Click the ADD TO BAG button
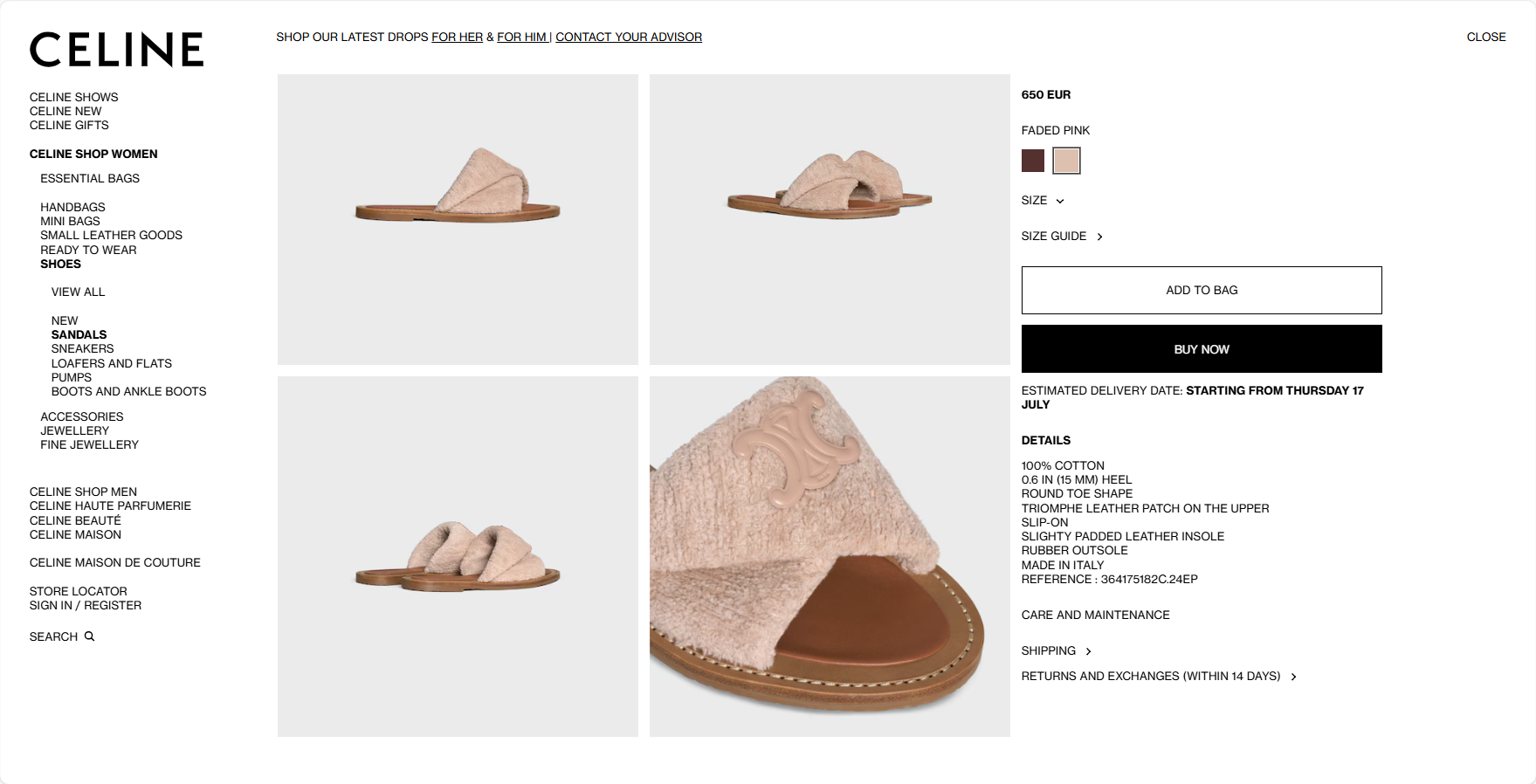The width and height of the screenshot is (1536, 784). pyautogui.click(x=1202, y=290)
